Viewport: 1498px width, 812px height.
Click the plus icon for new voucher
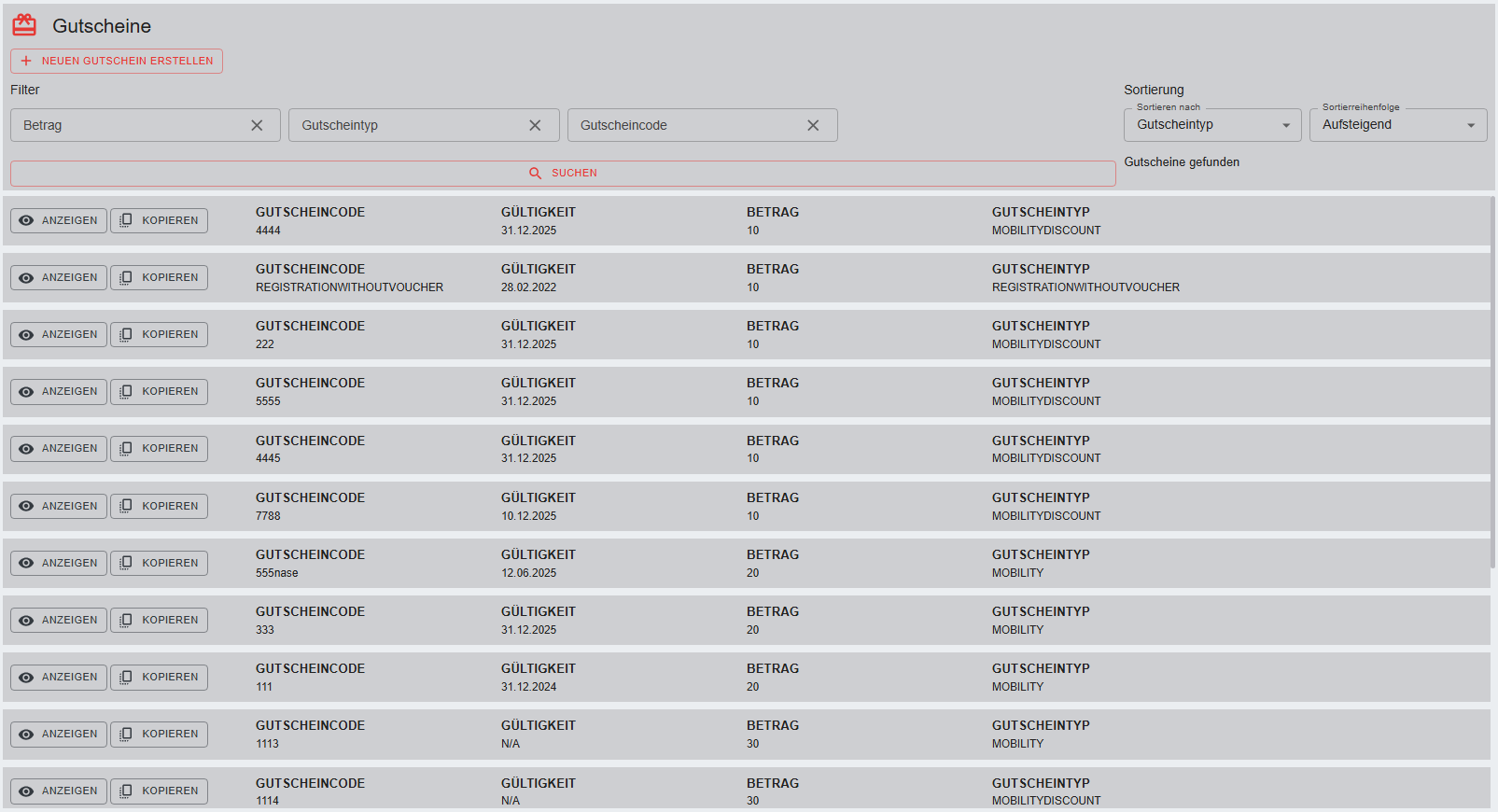pyautogui.click(x=26, y=61)
